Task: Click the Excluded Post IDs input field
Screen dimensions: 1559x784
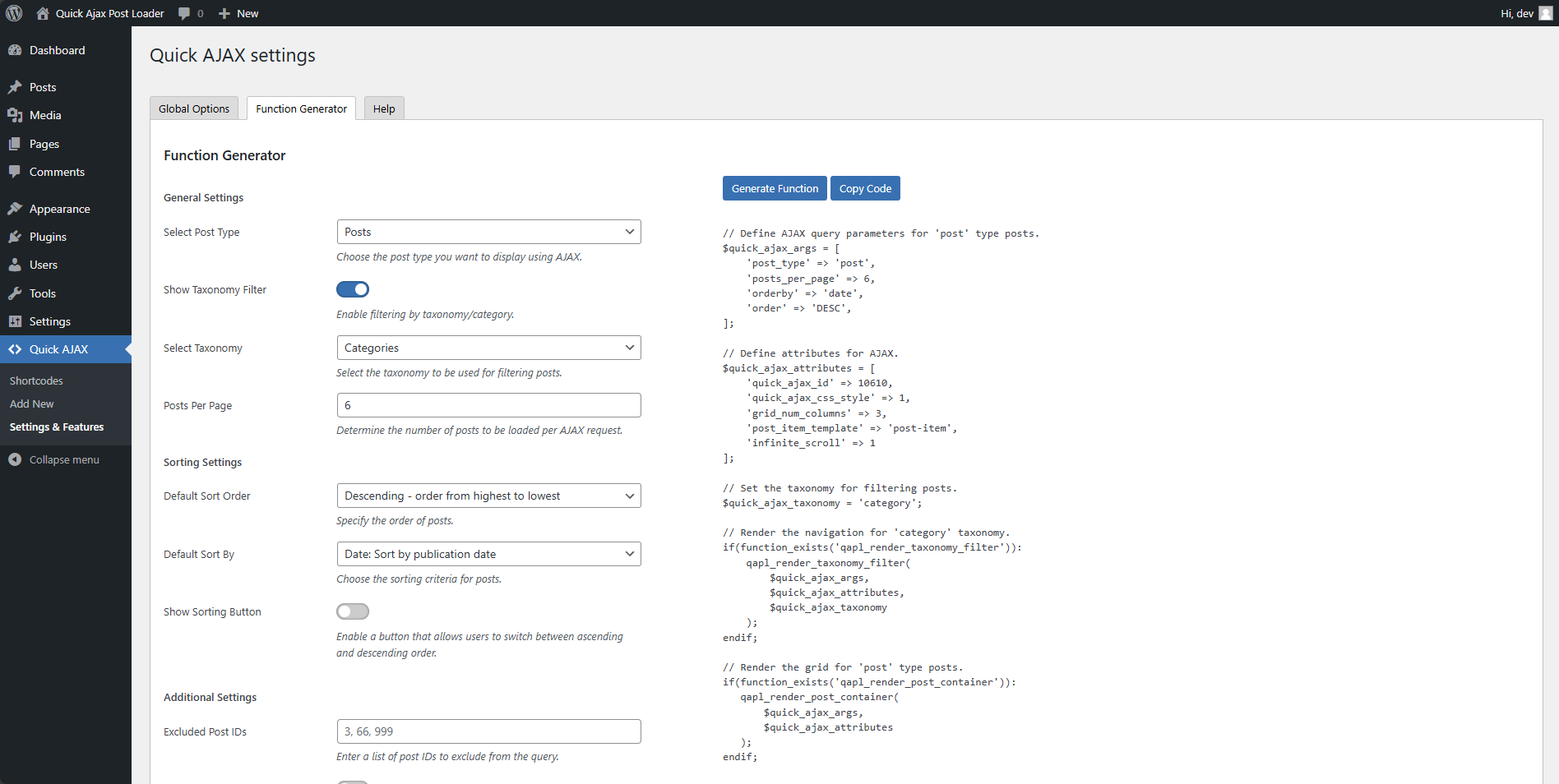Action: click(489, 731)
